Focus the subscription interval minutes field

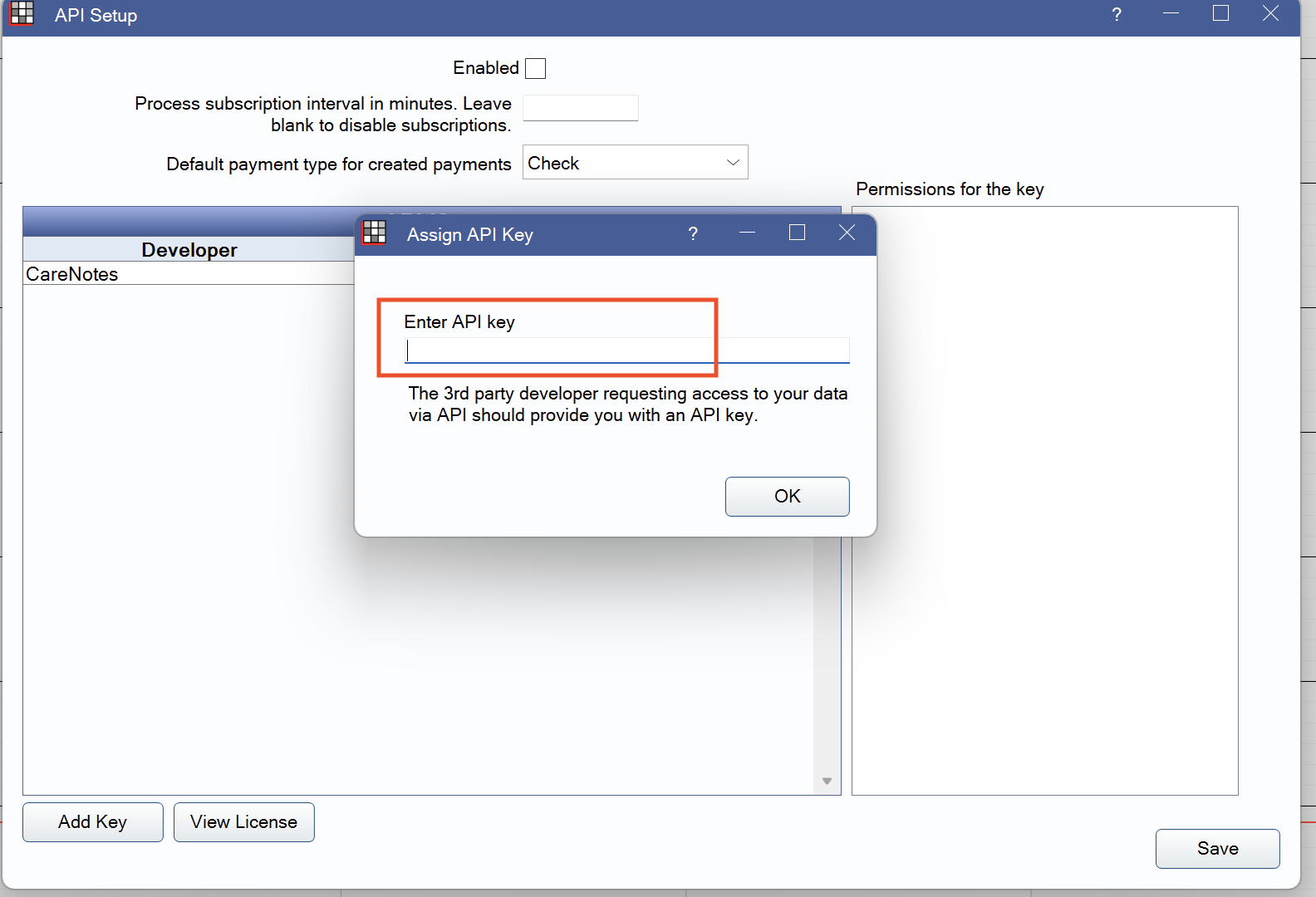pos(580,108)
